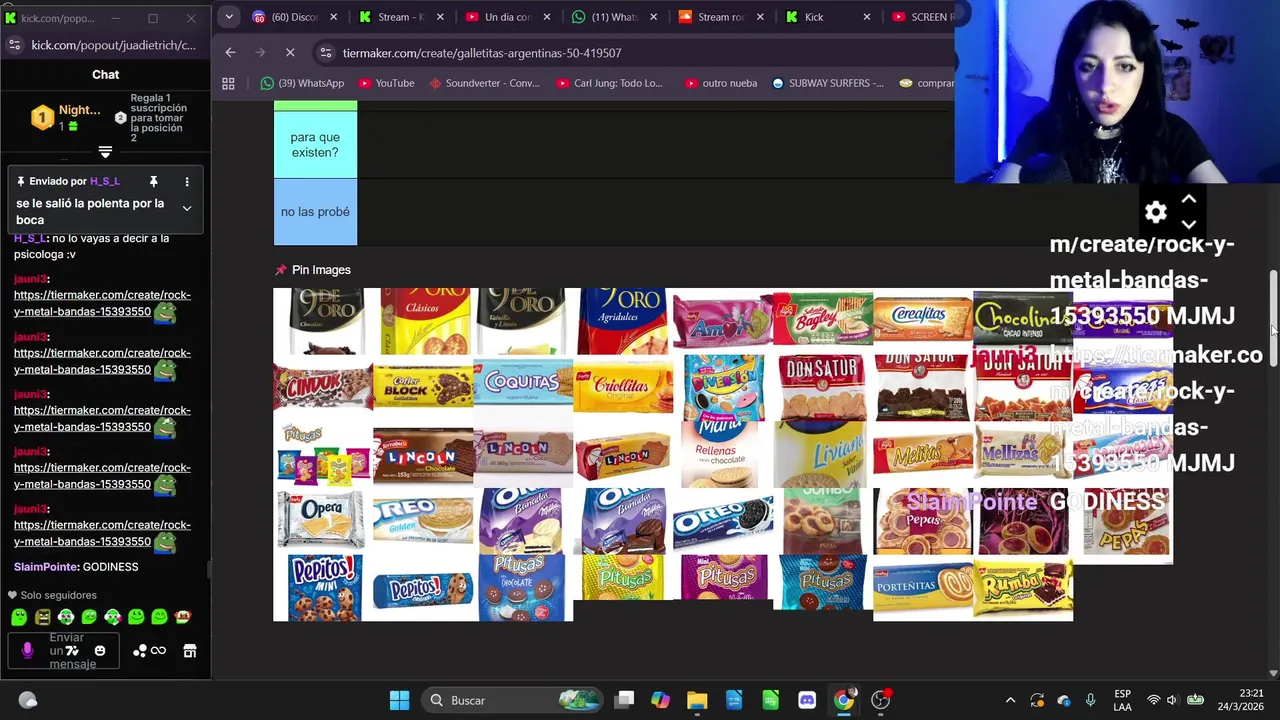The height and width of the screenshot is (720, 1280).
Task: Open OBS Studio from the taskbar
Action: point(881,700)
